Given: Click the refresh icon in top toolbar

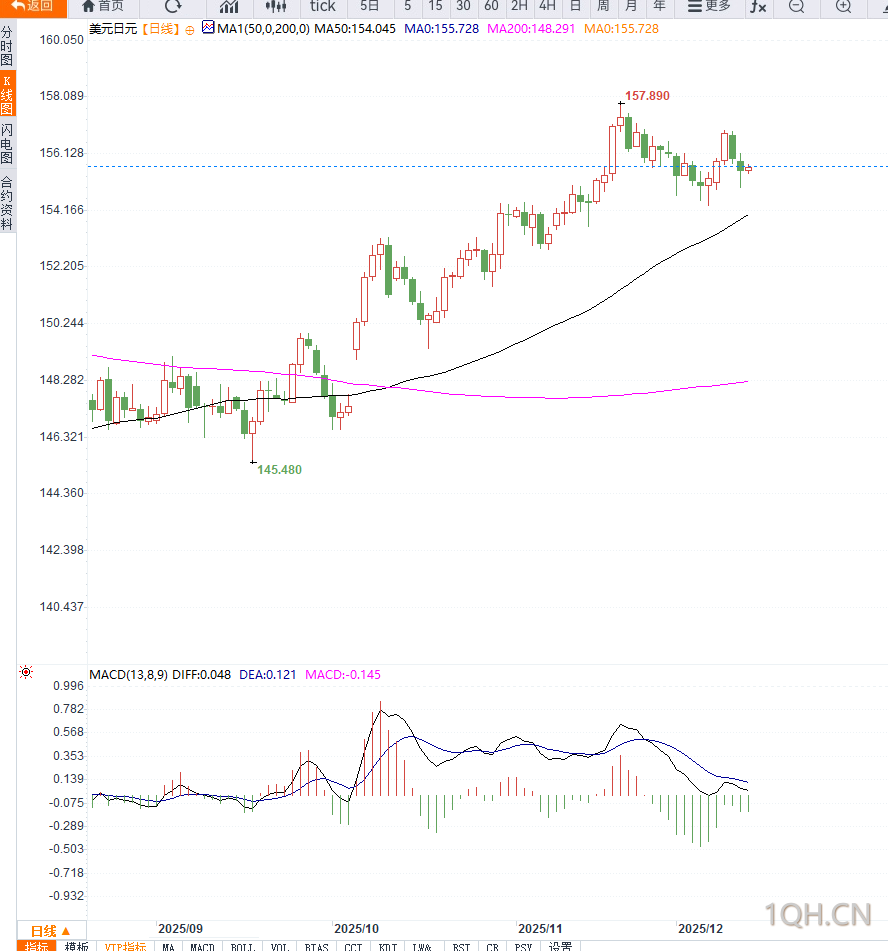Looking at the screenshot, I should tap(173, 6).
